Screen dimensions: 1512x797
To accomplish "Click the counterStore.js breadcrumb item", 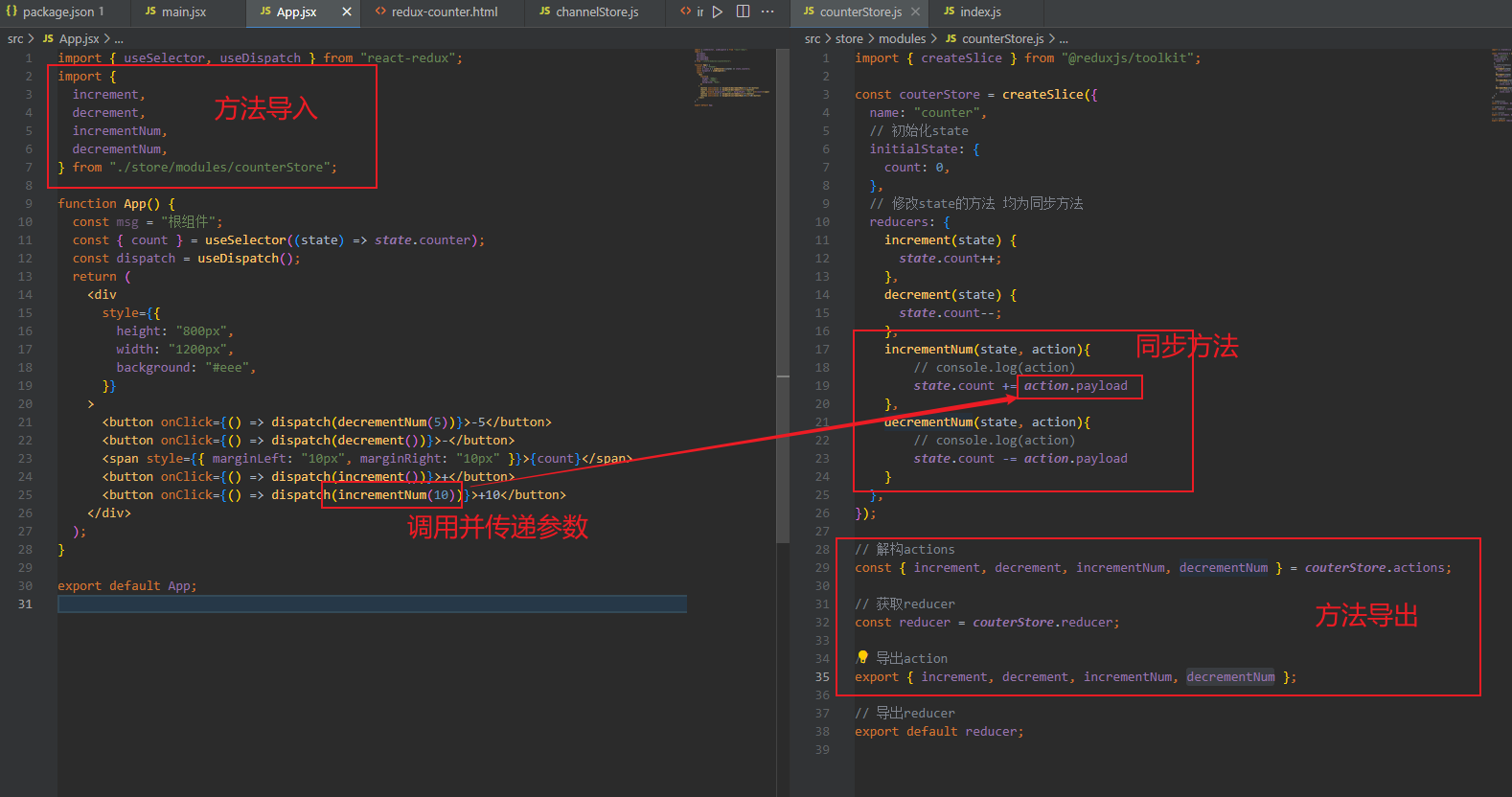I will point(1003,38).
